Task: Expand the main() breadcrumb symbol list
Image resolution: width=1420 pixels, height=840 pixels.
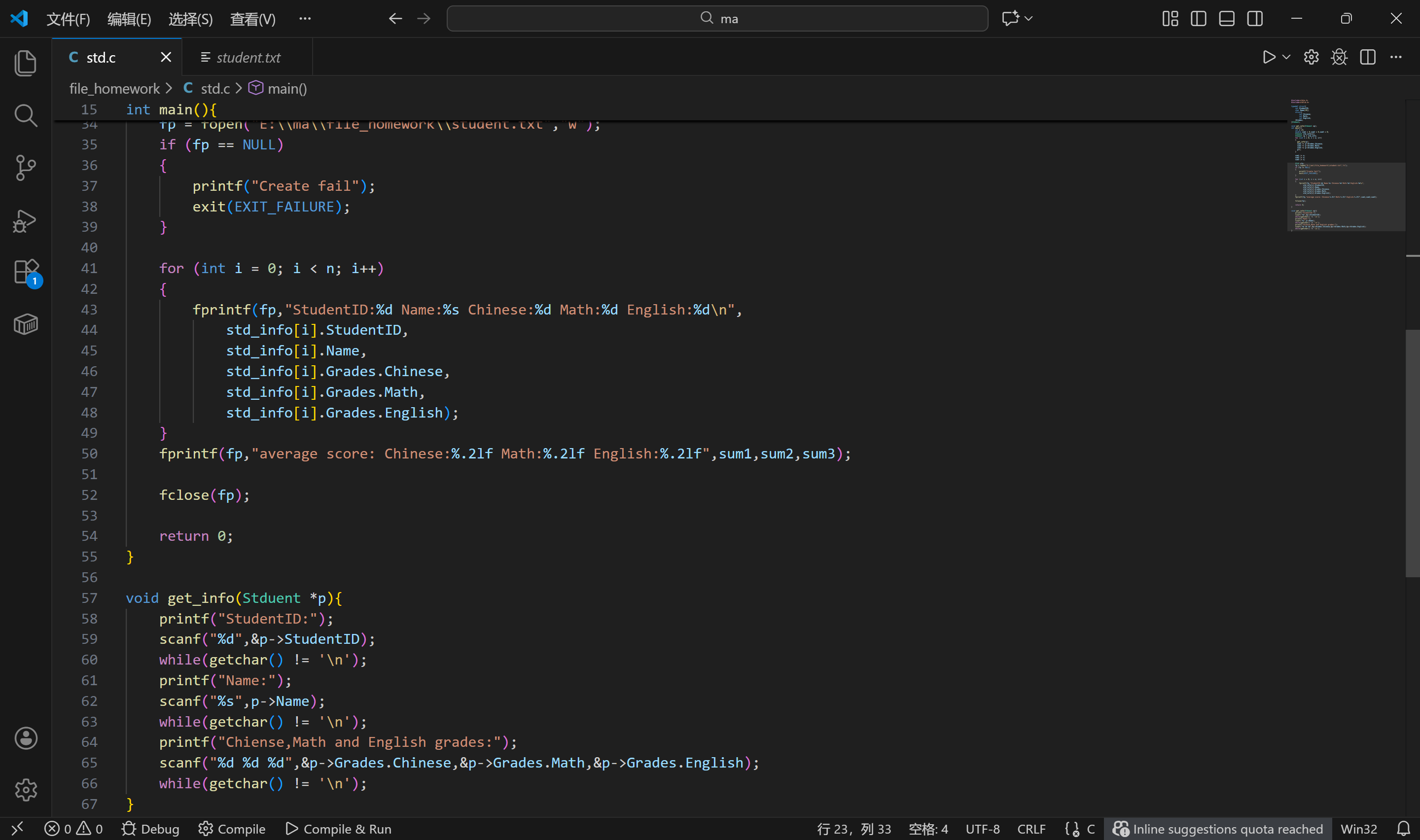Action: coord(286,89)
